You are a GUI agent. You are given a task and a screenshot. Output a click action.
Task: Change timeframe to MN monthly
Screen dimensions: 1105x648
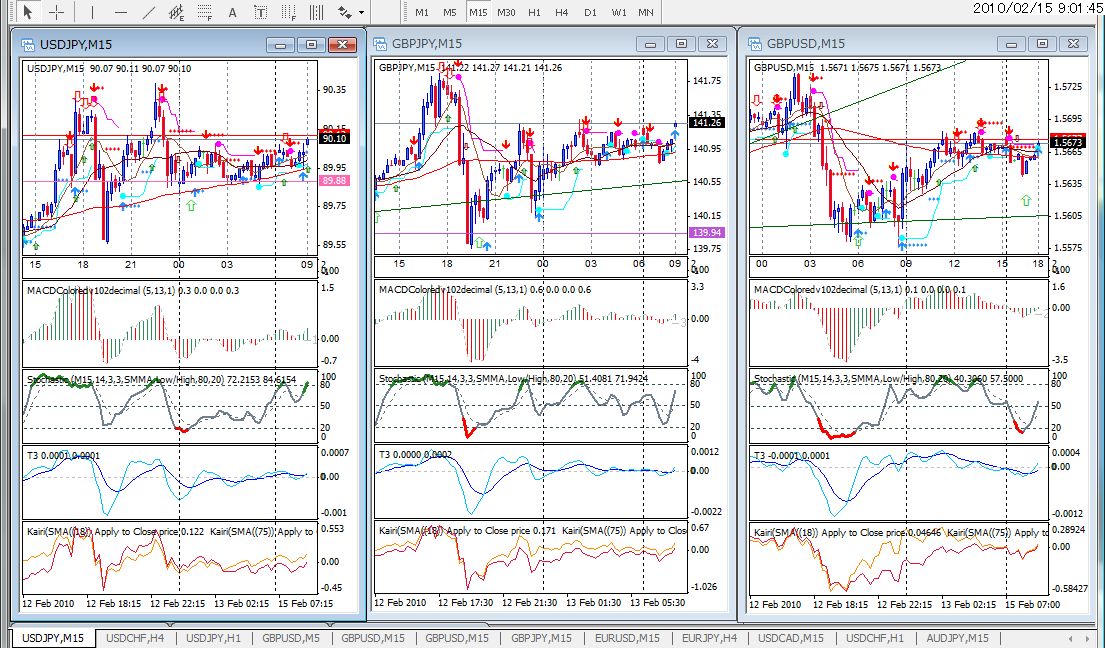pos(646,12)
